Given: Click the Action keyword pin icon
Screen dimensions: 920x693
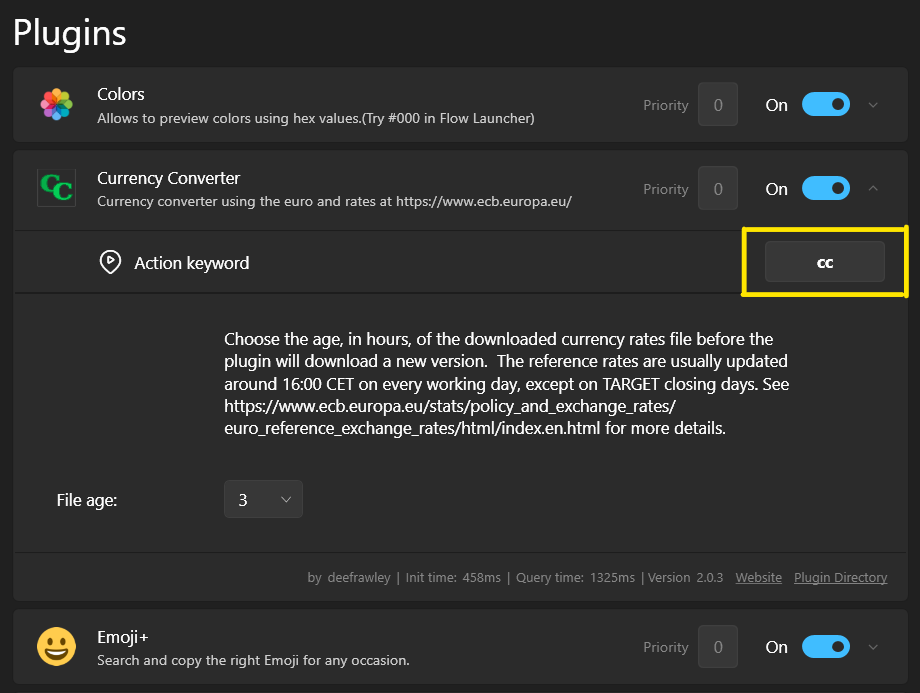Looking at the screenshot, I should (x=110, y=262).
